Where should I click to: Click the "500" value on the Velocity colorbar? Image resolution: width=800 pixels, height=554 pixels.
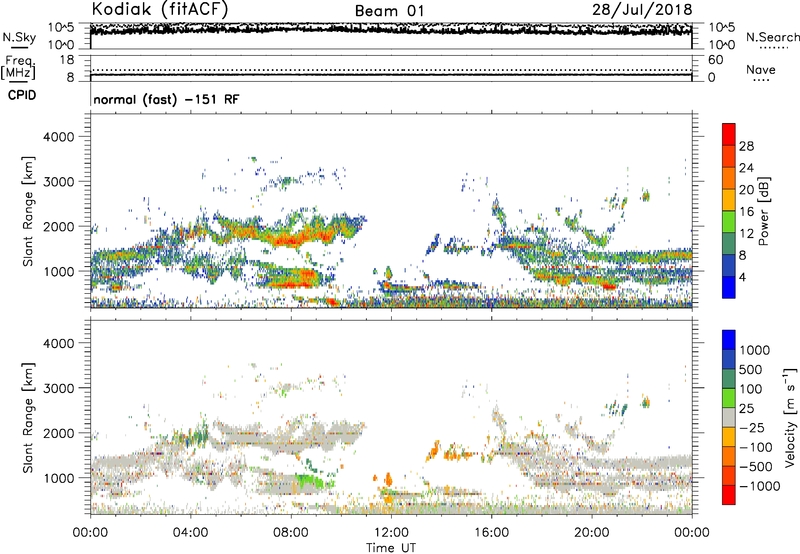tap(751, 369)
